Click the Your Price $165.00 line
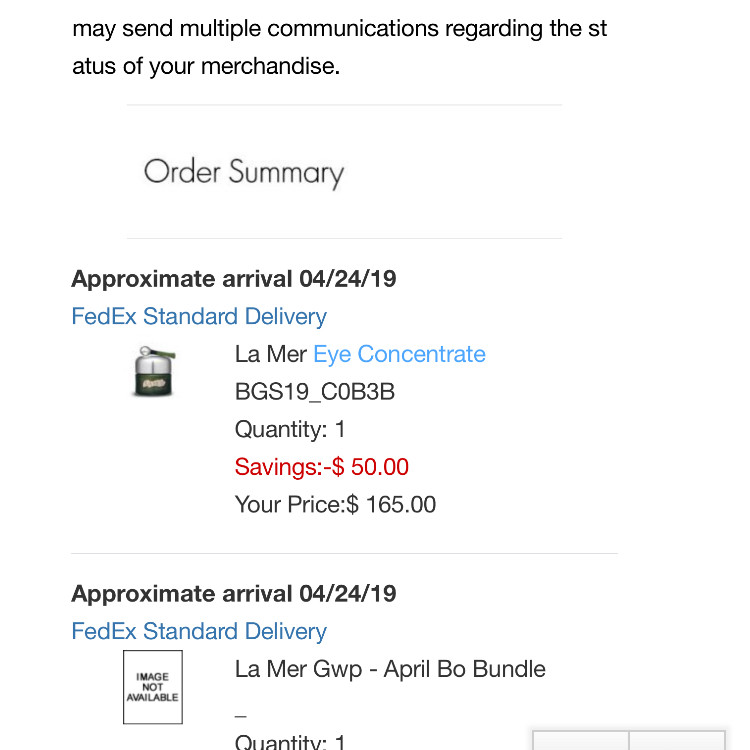The height and width of the screenshot is (750, 750). click(x=335, y=505)
